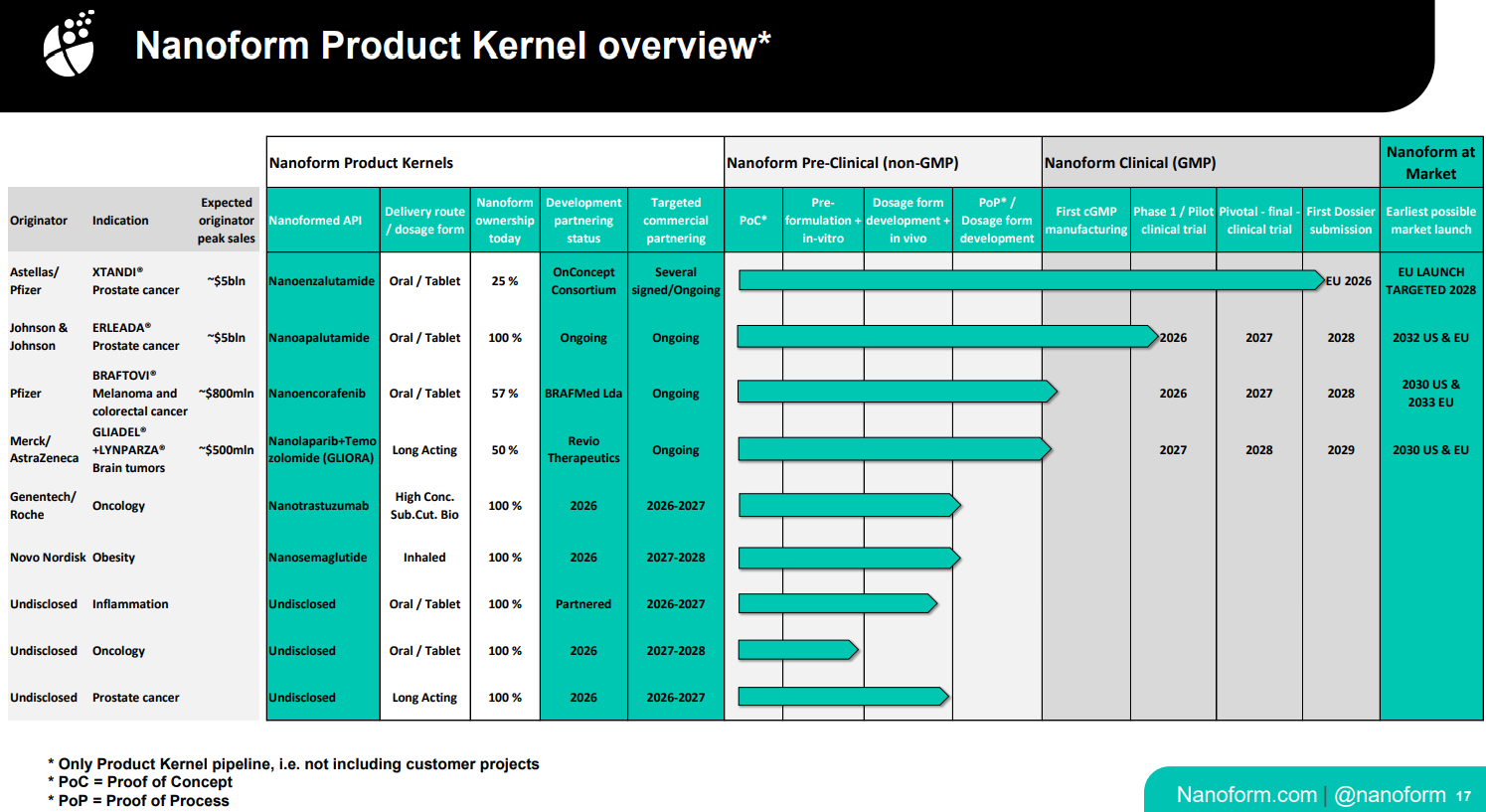Screen dimensions: 1486x812
Task: Select the Novo Nordisk originator entry
Action: click(48, 558)
